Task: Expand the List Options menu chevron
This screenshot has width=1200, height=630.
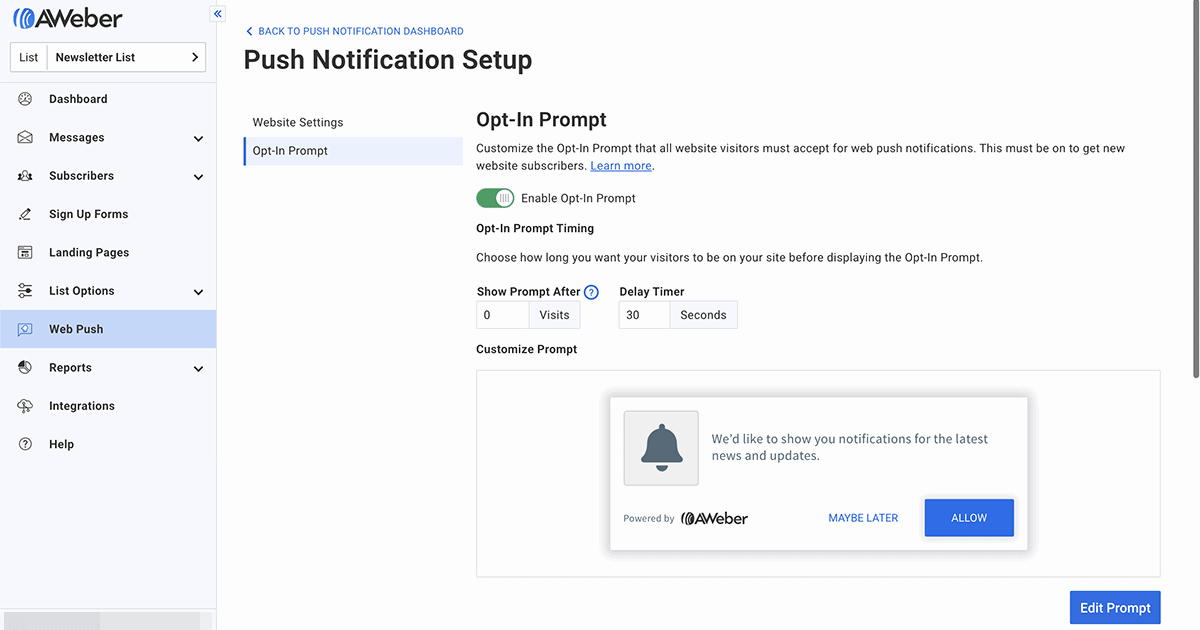Action: (198, 292)
